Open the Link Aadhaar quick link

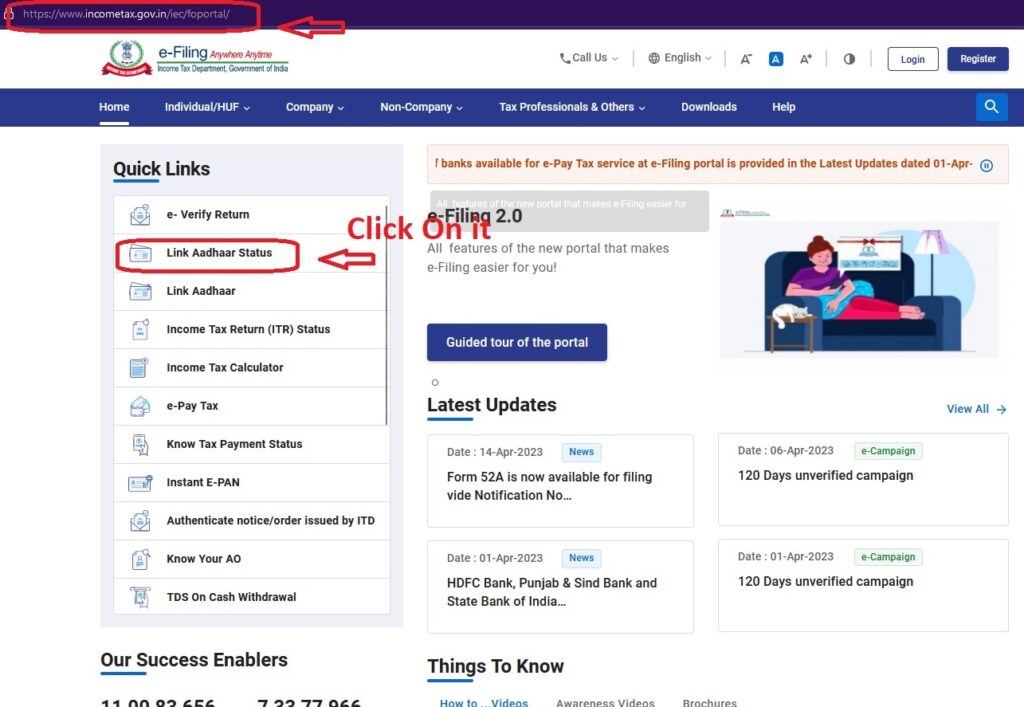(200, 291)
